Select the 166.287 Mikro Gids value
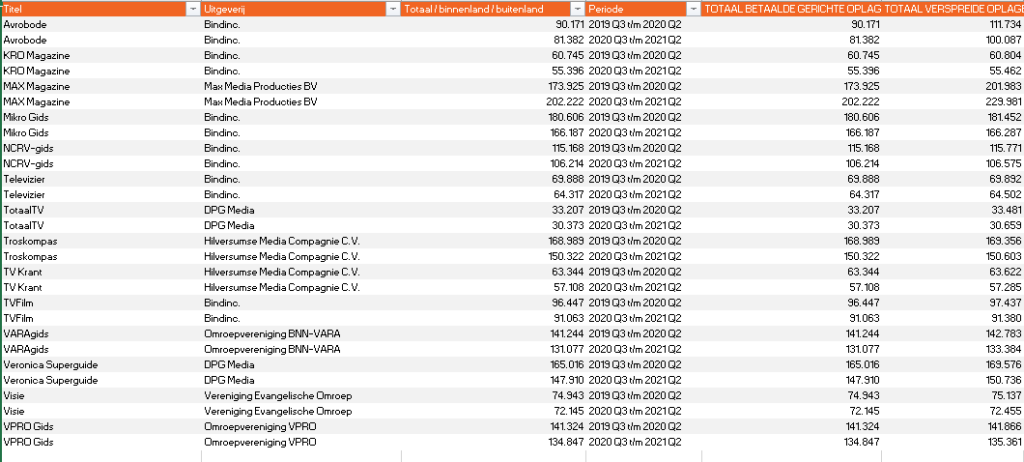This screenshot has width=1024, height=462. pos(953,133)
